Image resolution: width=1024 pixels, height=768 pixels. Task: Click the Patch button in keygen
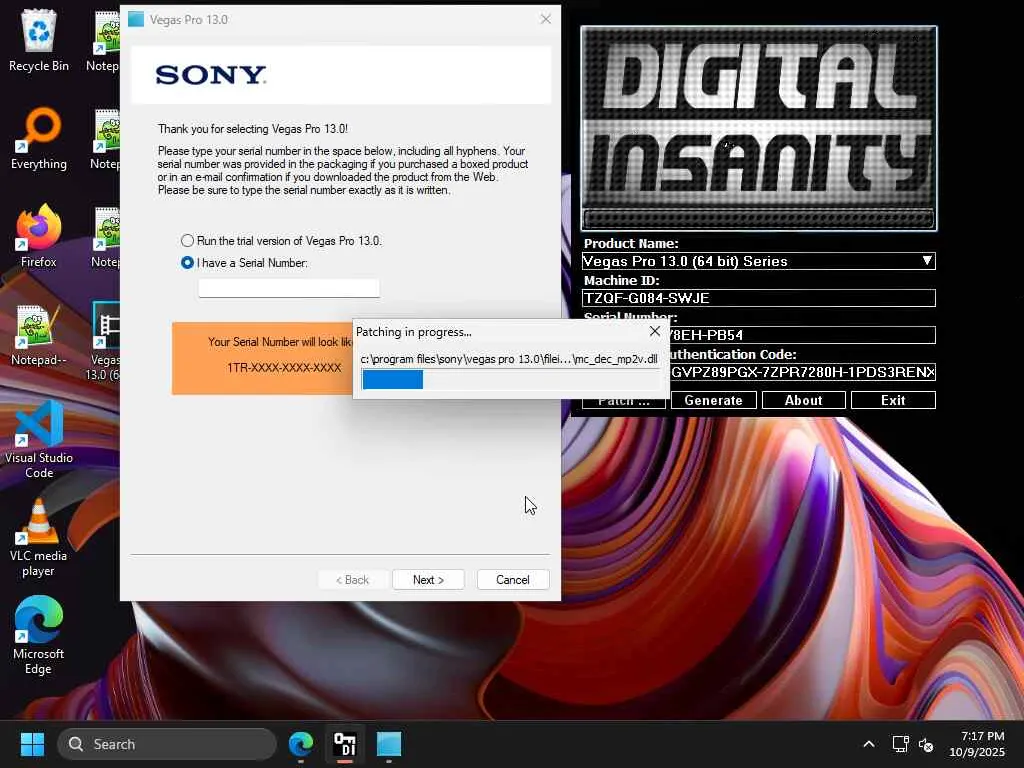pos(624,403)
